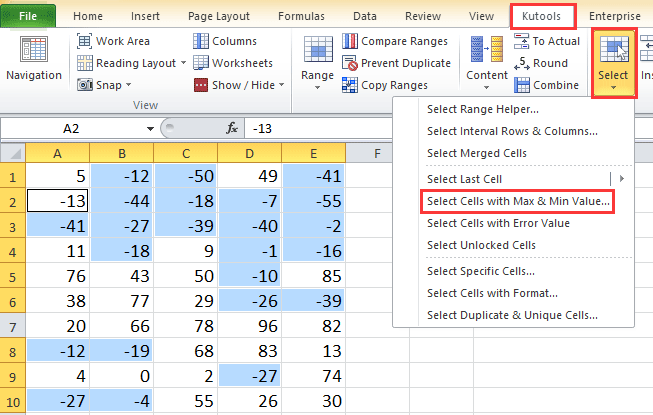Switch to the Enterprise tab
Image resolution: width=653 pixels, height=415 pixels.
tap(615, 16)
